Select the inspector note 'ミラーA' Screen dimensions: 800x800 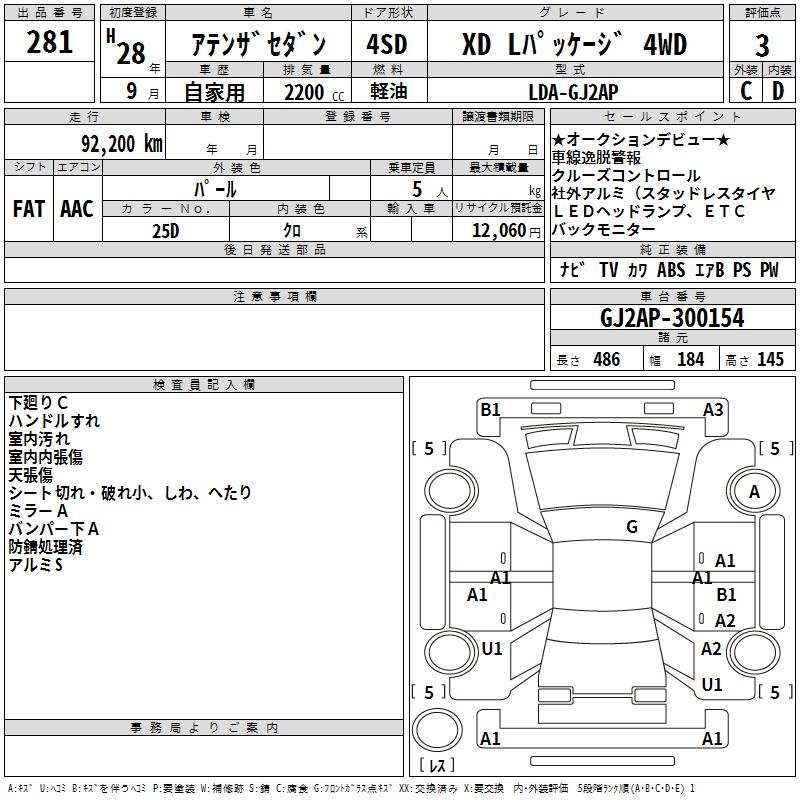[x=38, y=511]
